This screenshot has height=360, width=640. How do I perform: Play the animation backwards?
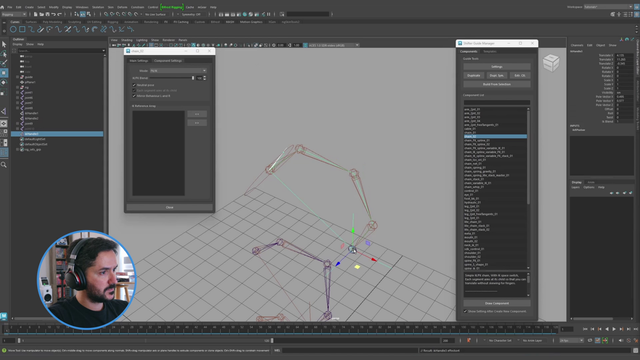coord(607,329)
